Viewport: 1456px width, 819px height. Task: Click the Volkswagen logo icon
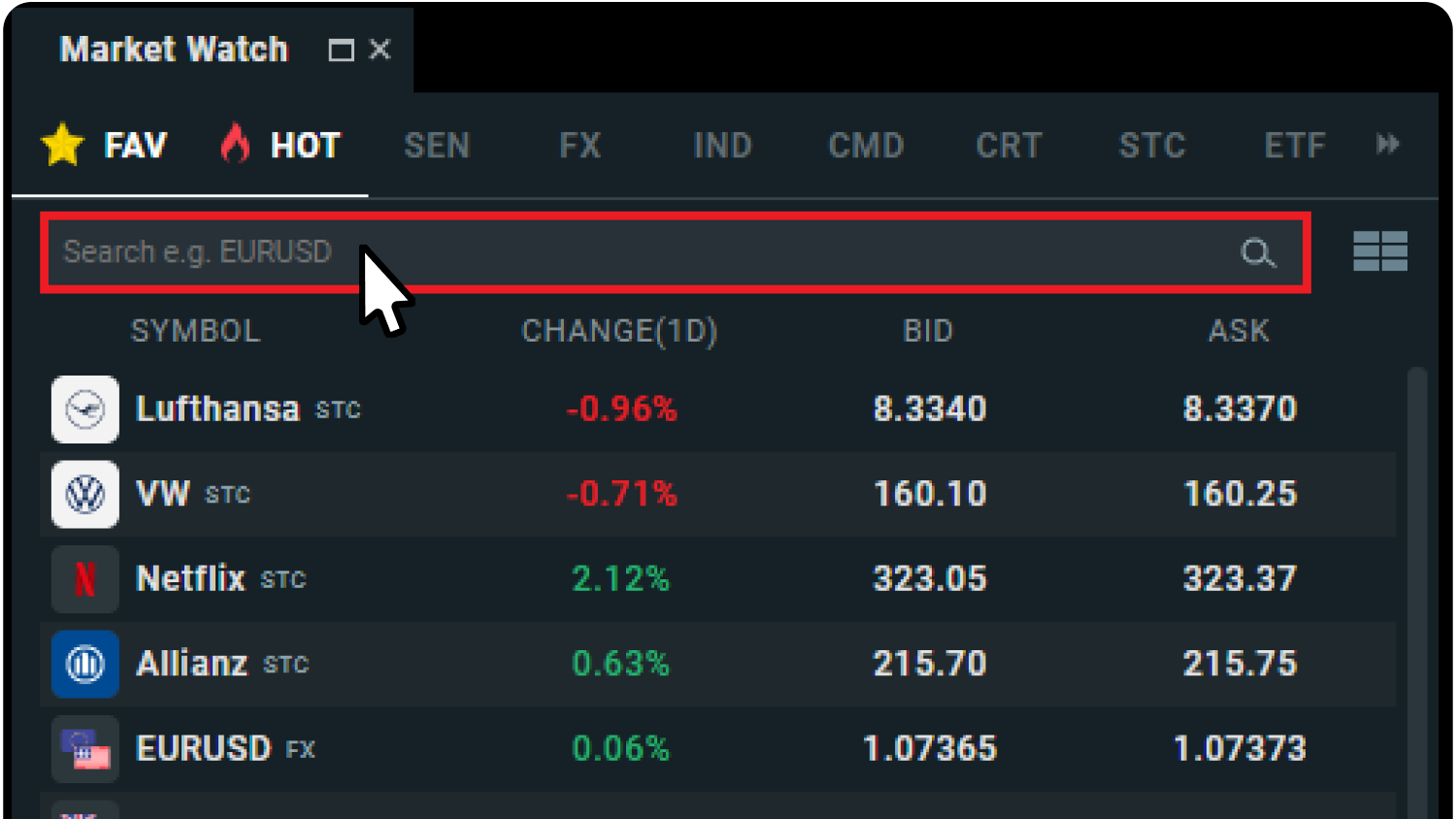[x=85, y=495]
